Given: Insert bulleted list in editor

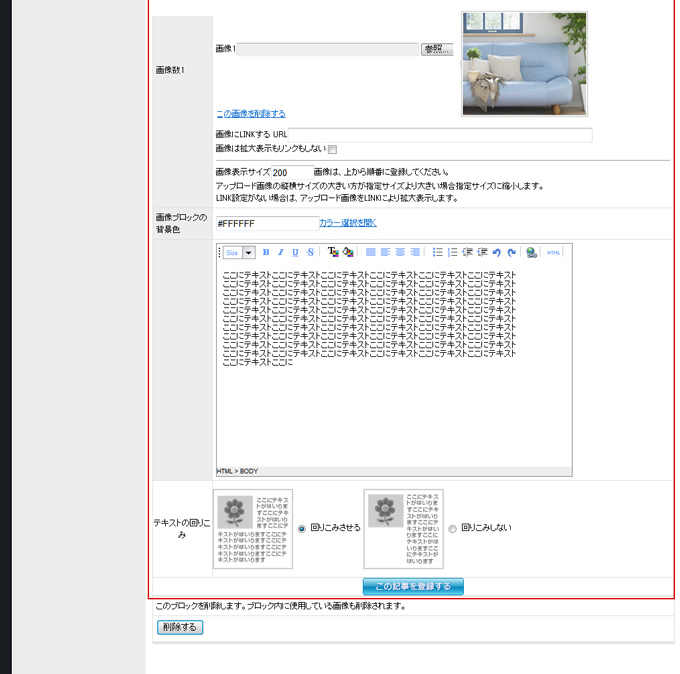Looking at the screenshot, I should coord(438,253).
